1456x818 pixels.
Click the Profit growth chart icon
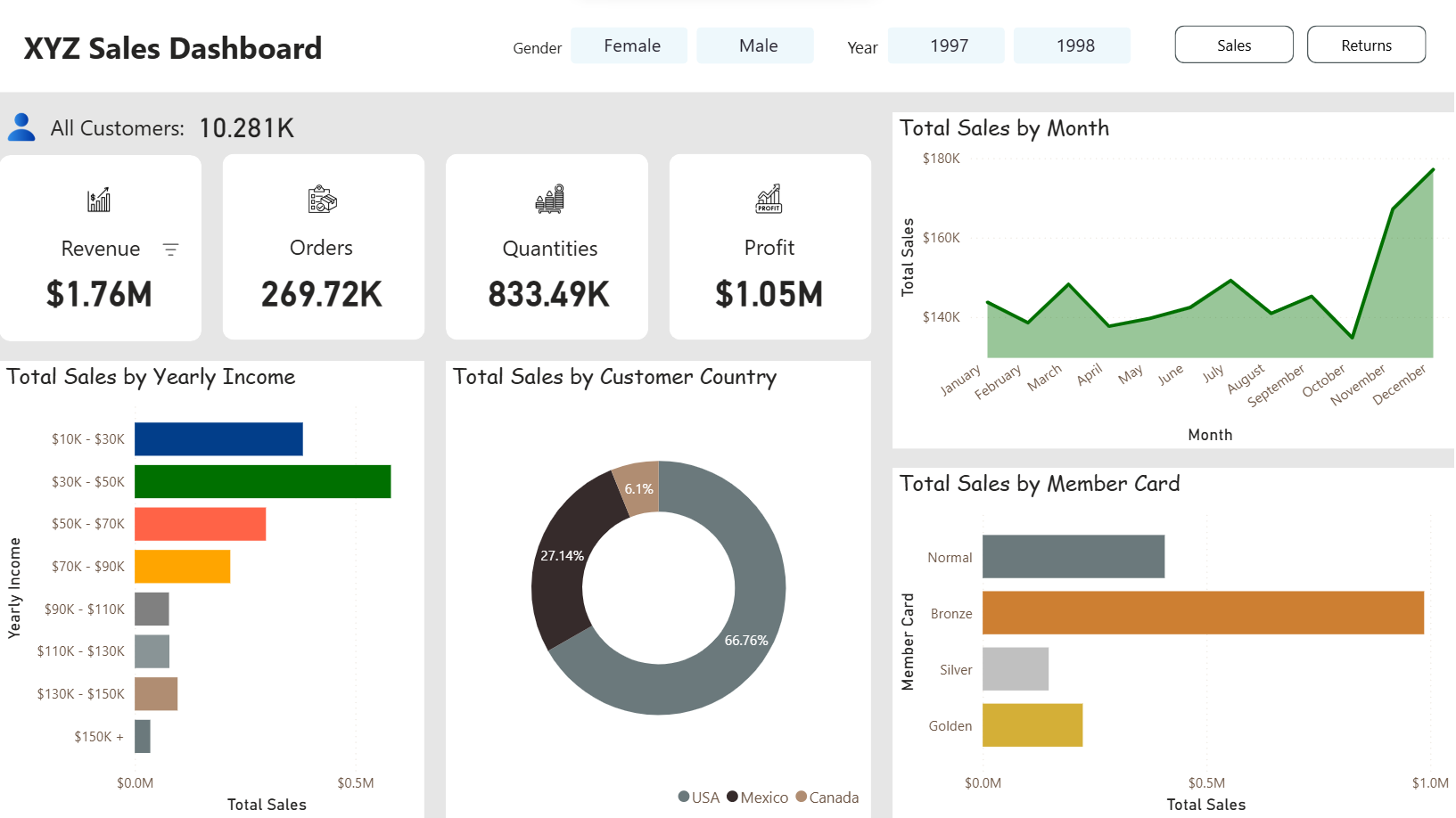769,199
